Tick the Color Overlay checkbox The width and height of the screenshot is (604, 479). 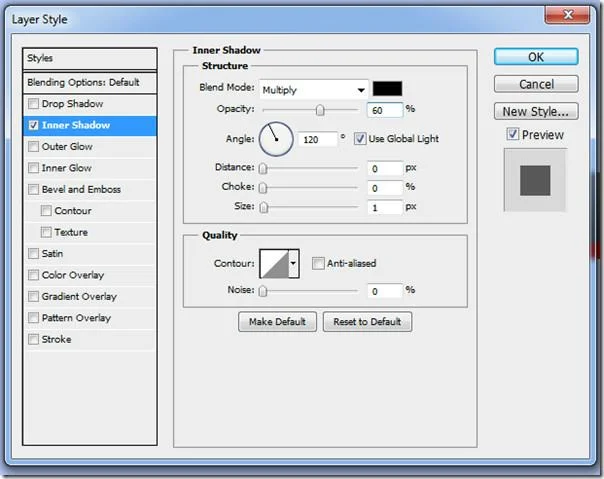click(x=34, y=275)
